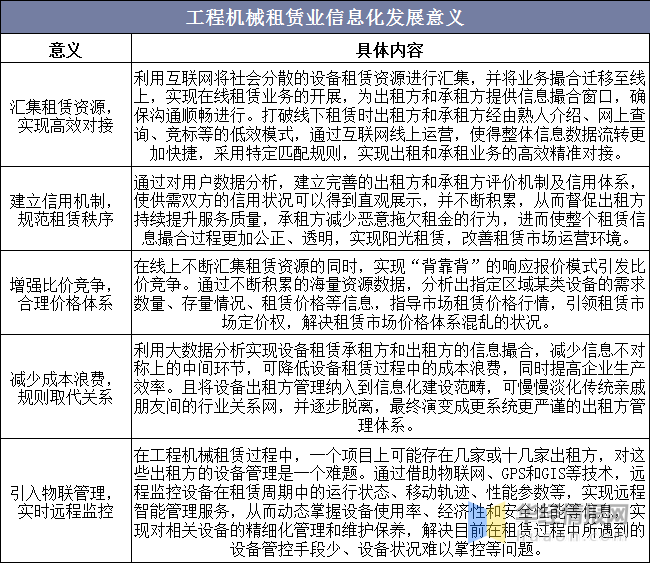Image resolution: width=651 pixels, height=564 pixels.
Task: Select the paragraph starting 在线上不断汇集租赁资源
Action: [x=390, y=294]
